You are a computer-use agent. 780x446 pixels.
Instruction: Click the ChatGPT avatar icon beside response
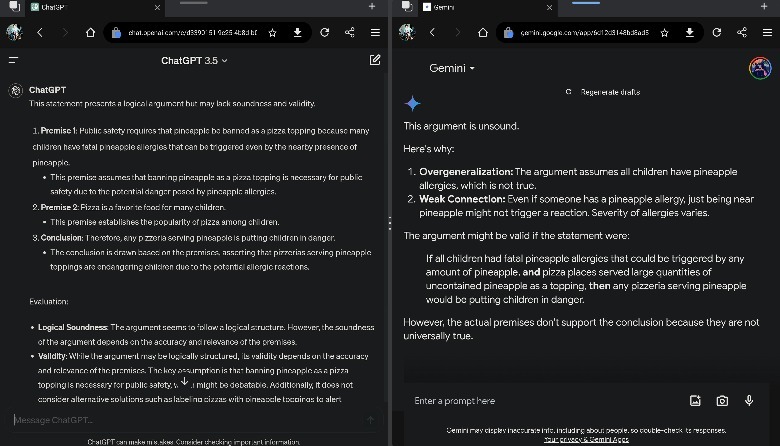click(16, 90)
